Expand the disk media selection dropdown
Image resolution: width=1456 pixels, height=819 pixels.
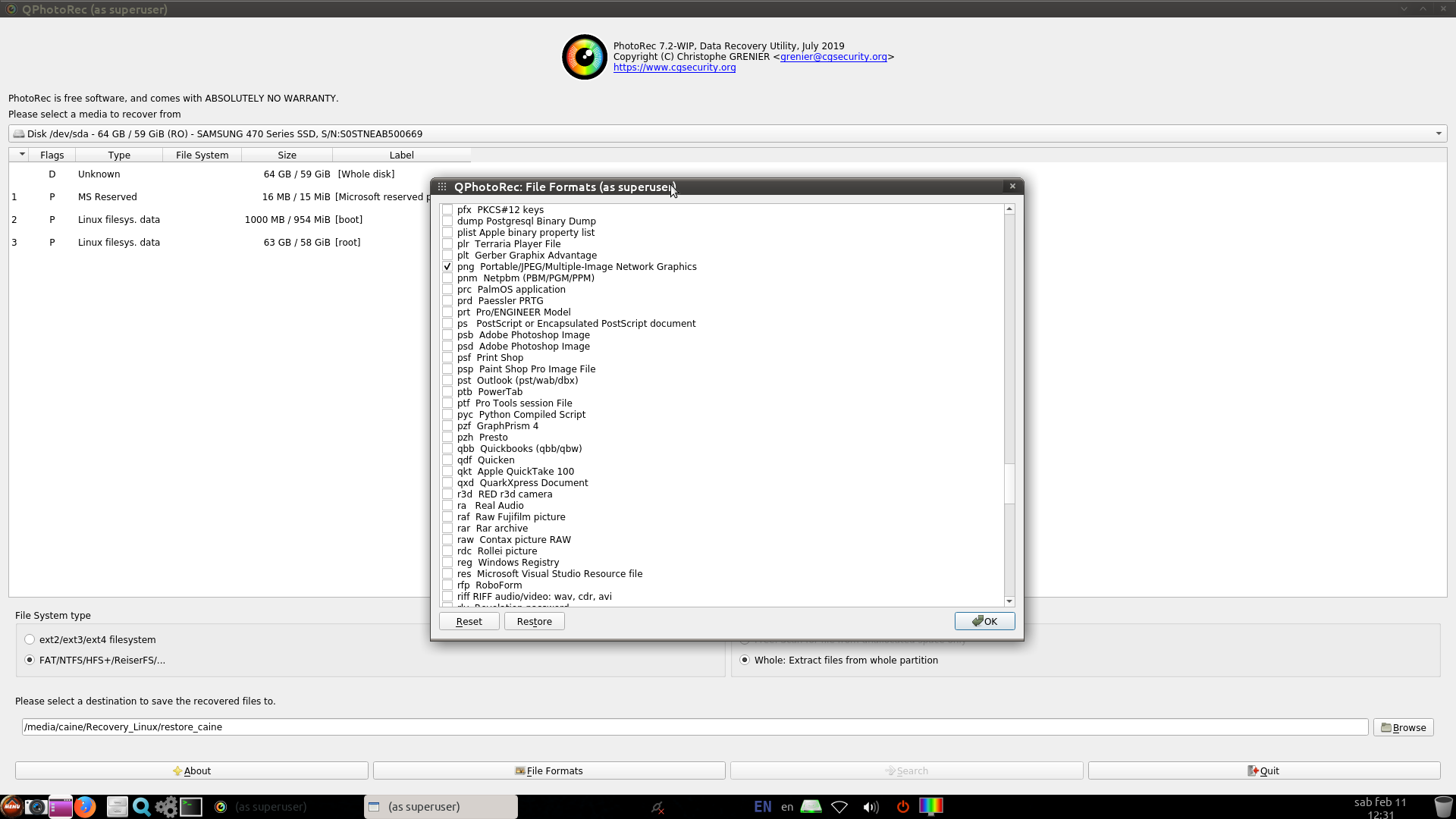pos(1438,133)
